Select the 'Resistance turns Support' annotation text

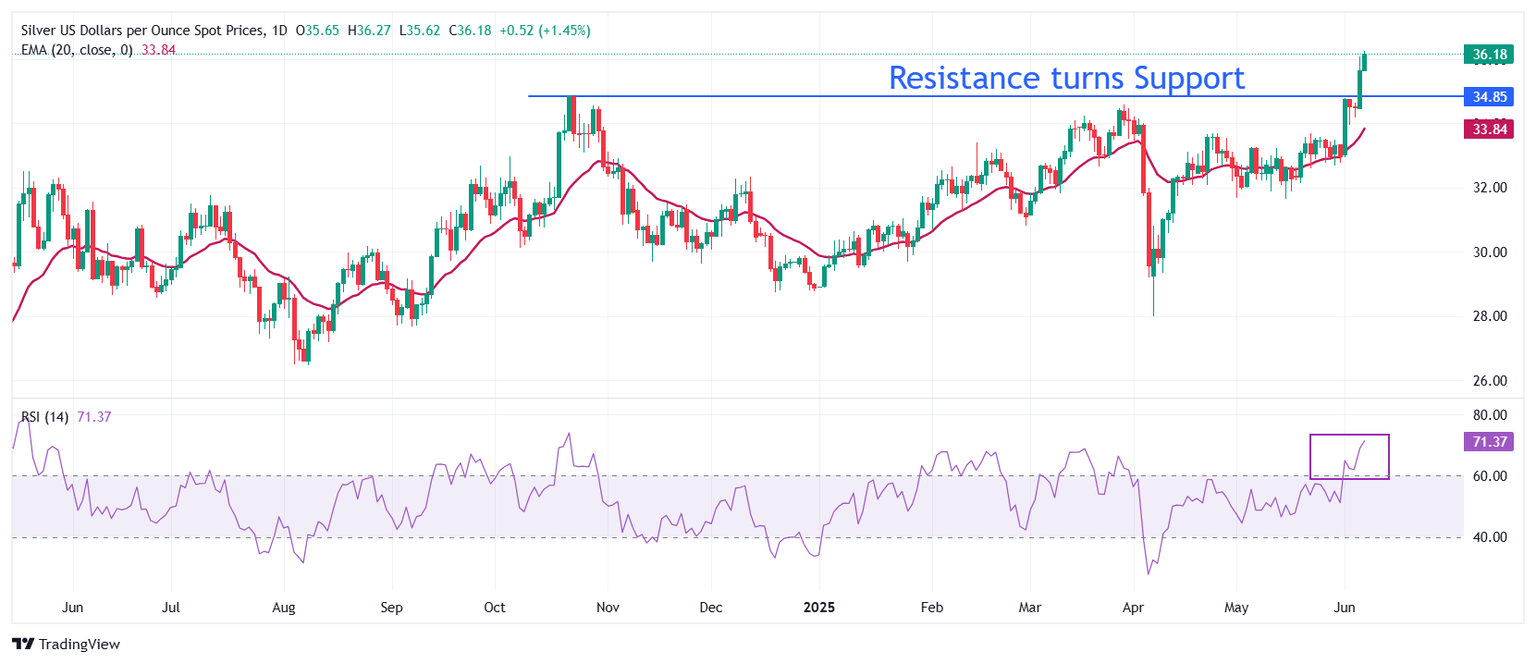[1066, 77]
